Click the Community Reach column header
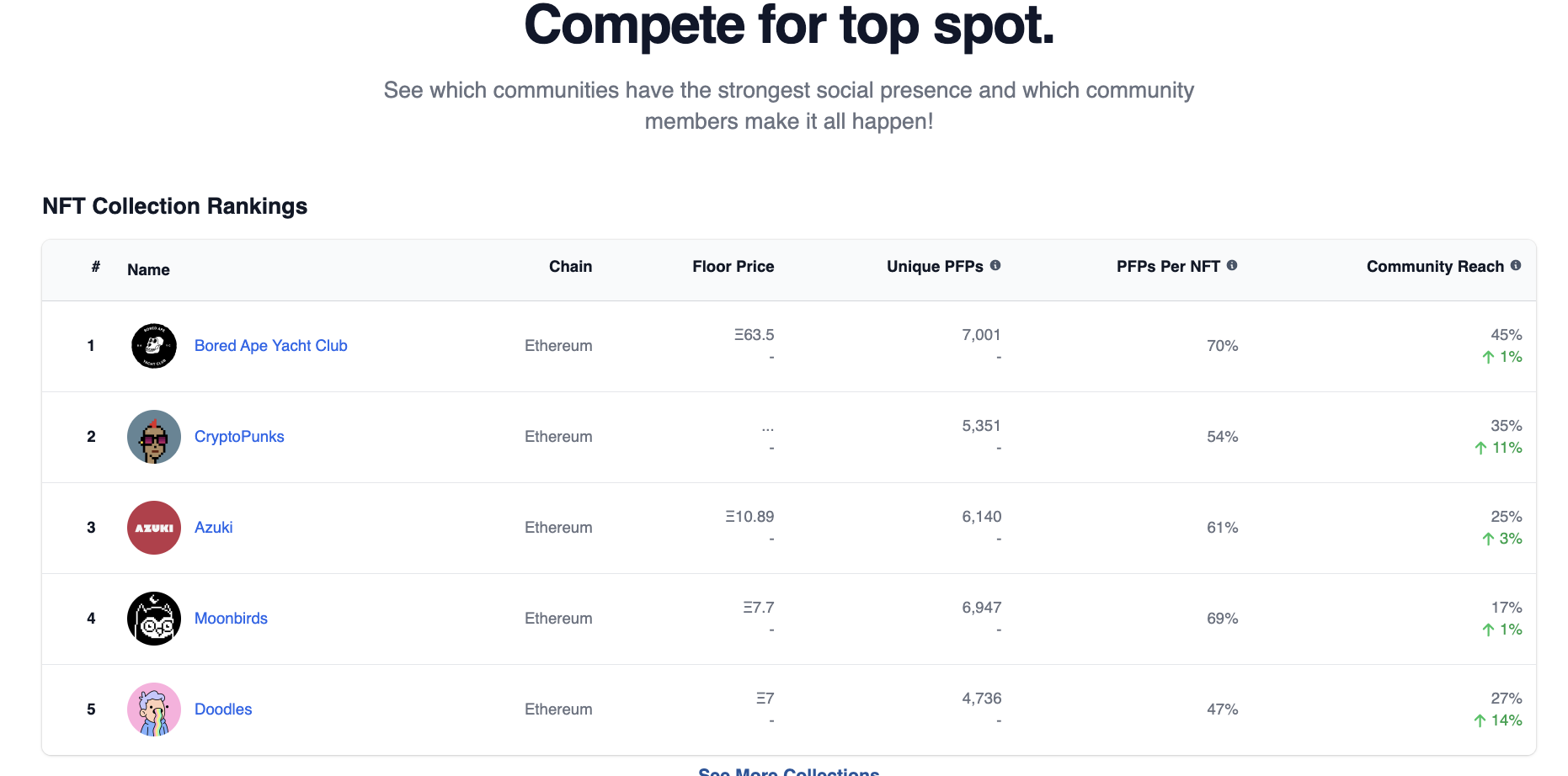The width and height of the screenshot is (1568, 776). pos(1434,267)
